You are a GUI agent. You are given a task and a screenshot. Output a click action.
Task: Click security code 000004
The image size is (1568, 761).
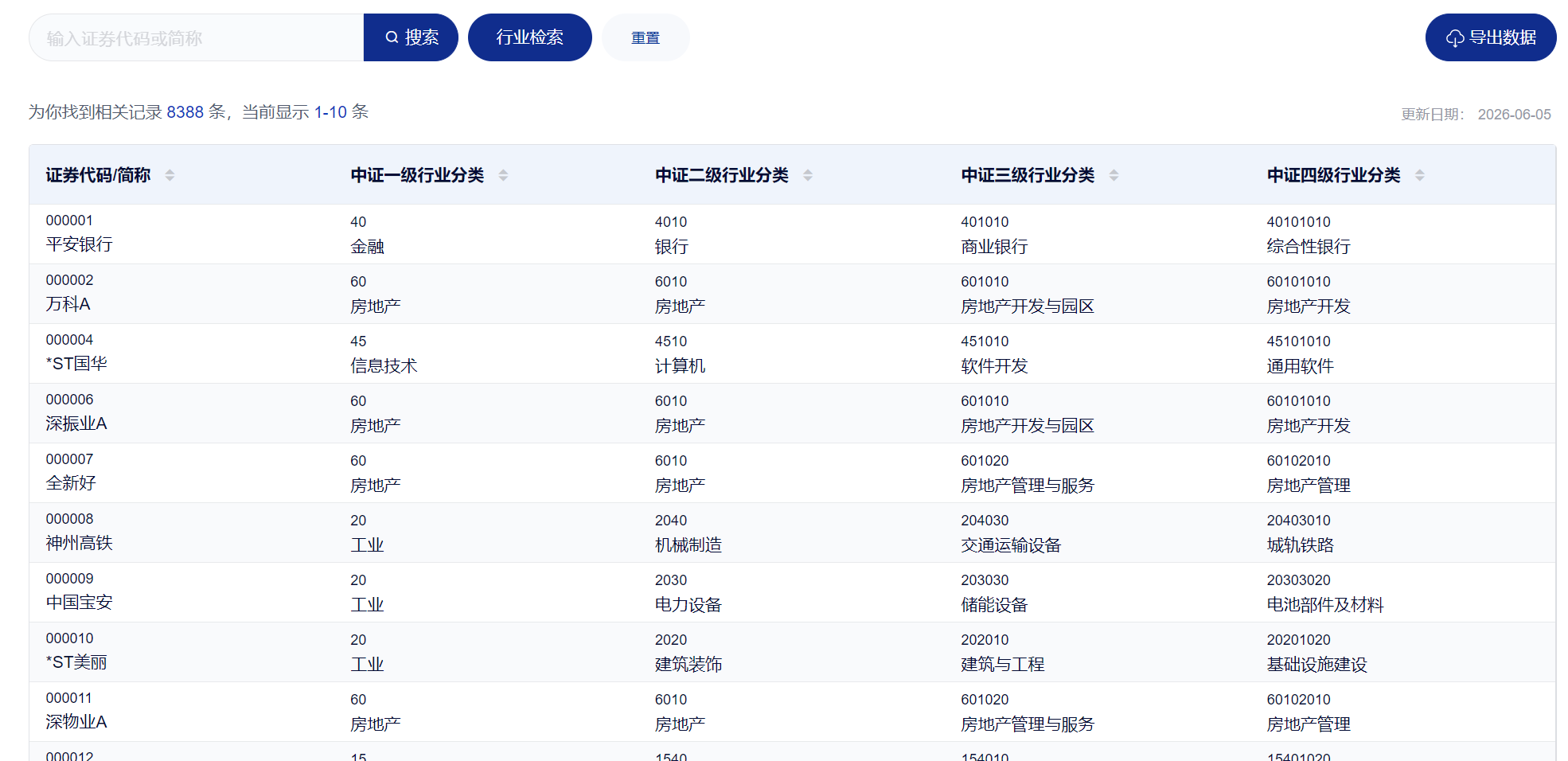click(69, 340)
